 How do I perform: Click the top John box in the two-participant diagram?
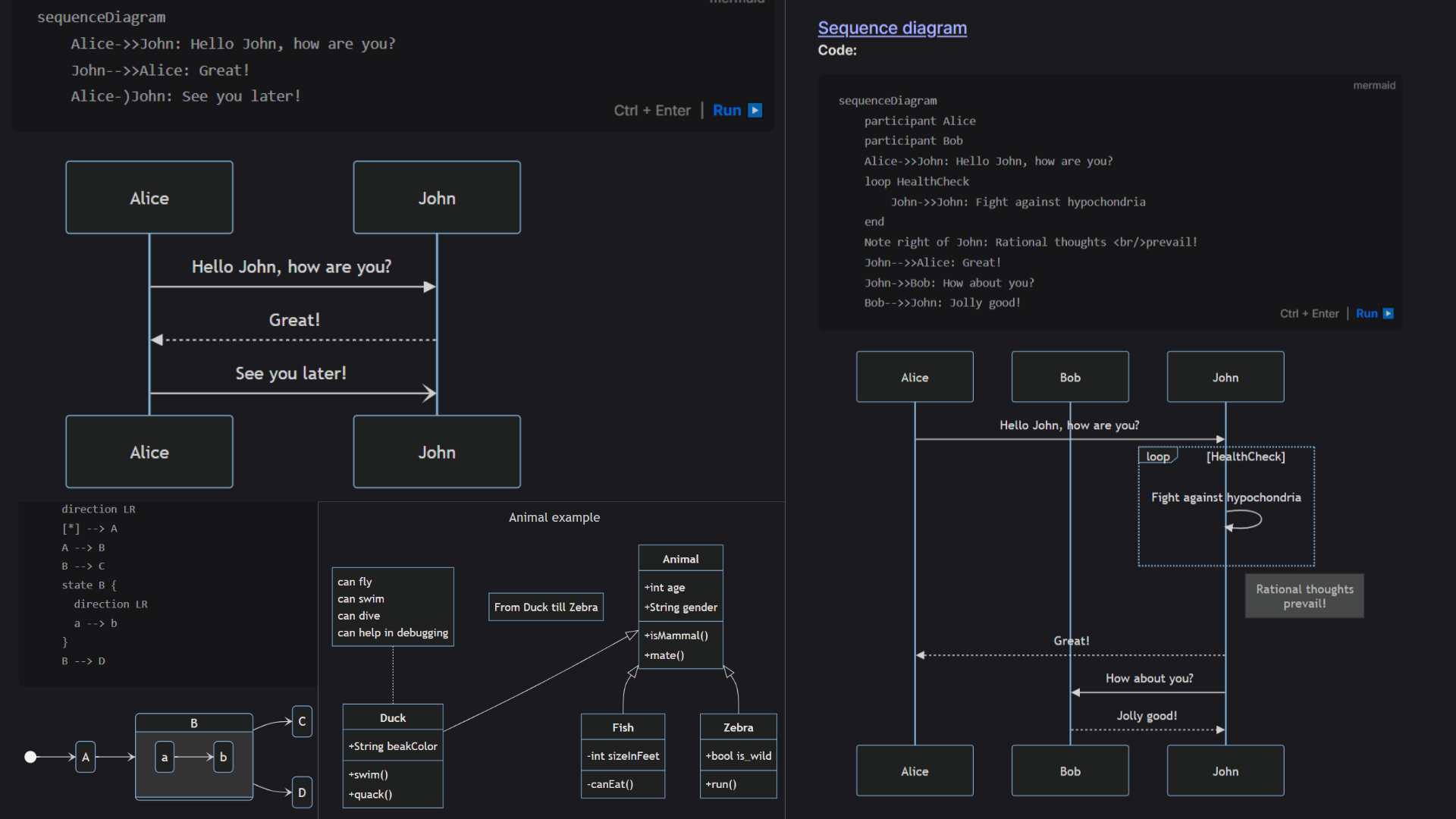tap(437, 197)
